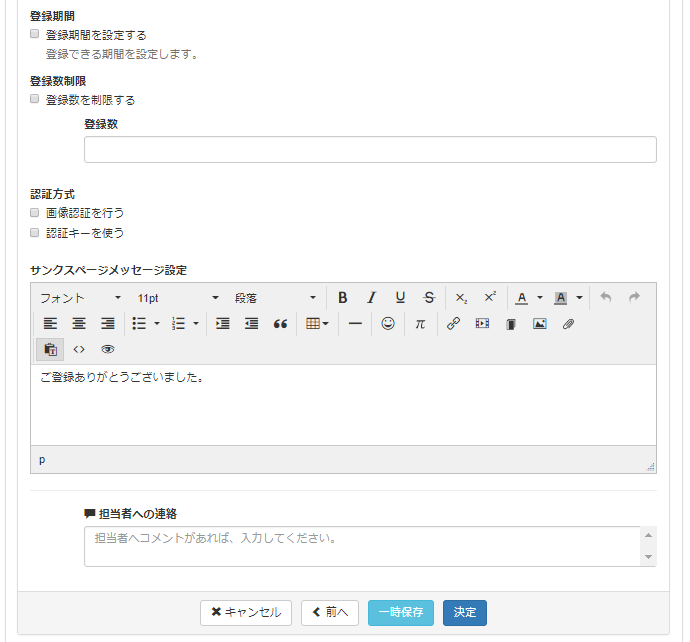Open the text color picker arrow

[540, 298]
